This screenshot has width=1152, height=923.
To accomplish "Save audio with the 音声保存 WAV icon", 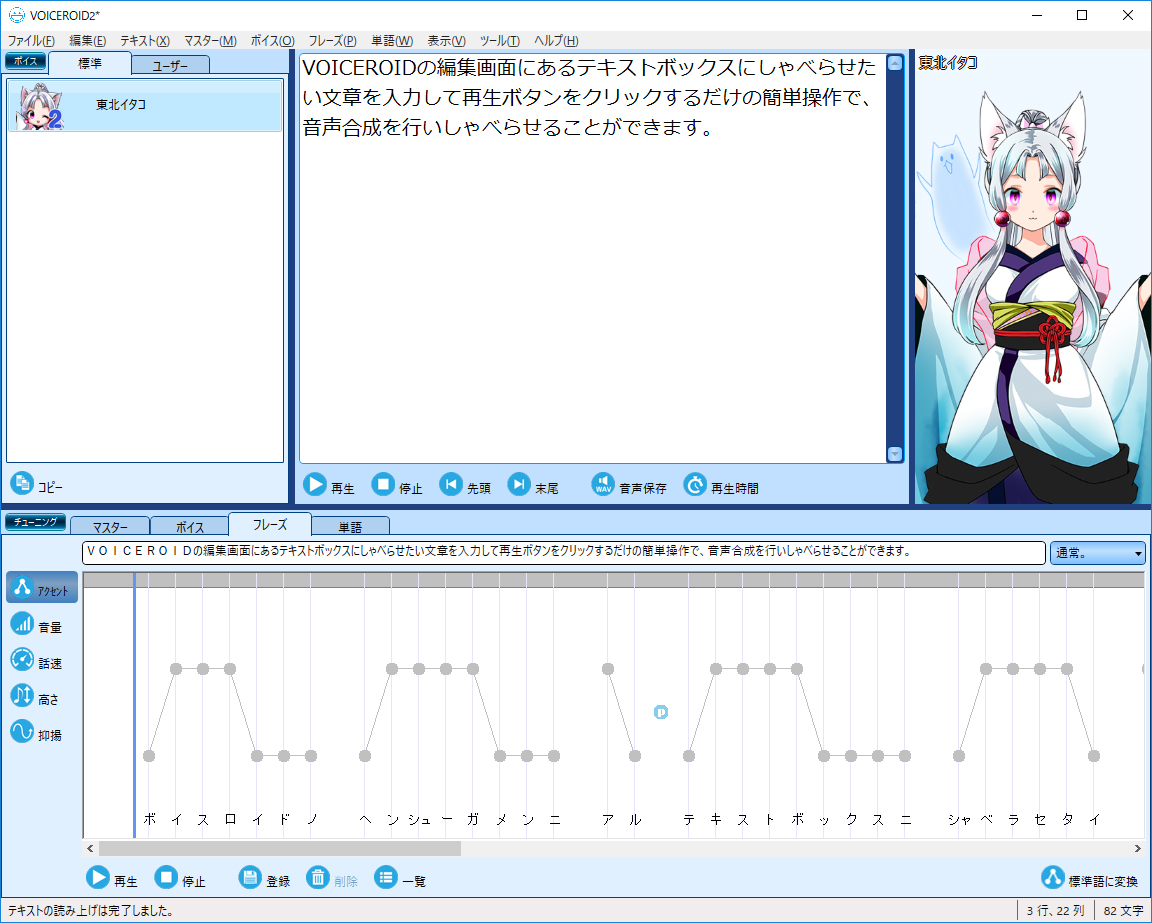I will coord(603,484).
